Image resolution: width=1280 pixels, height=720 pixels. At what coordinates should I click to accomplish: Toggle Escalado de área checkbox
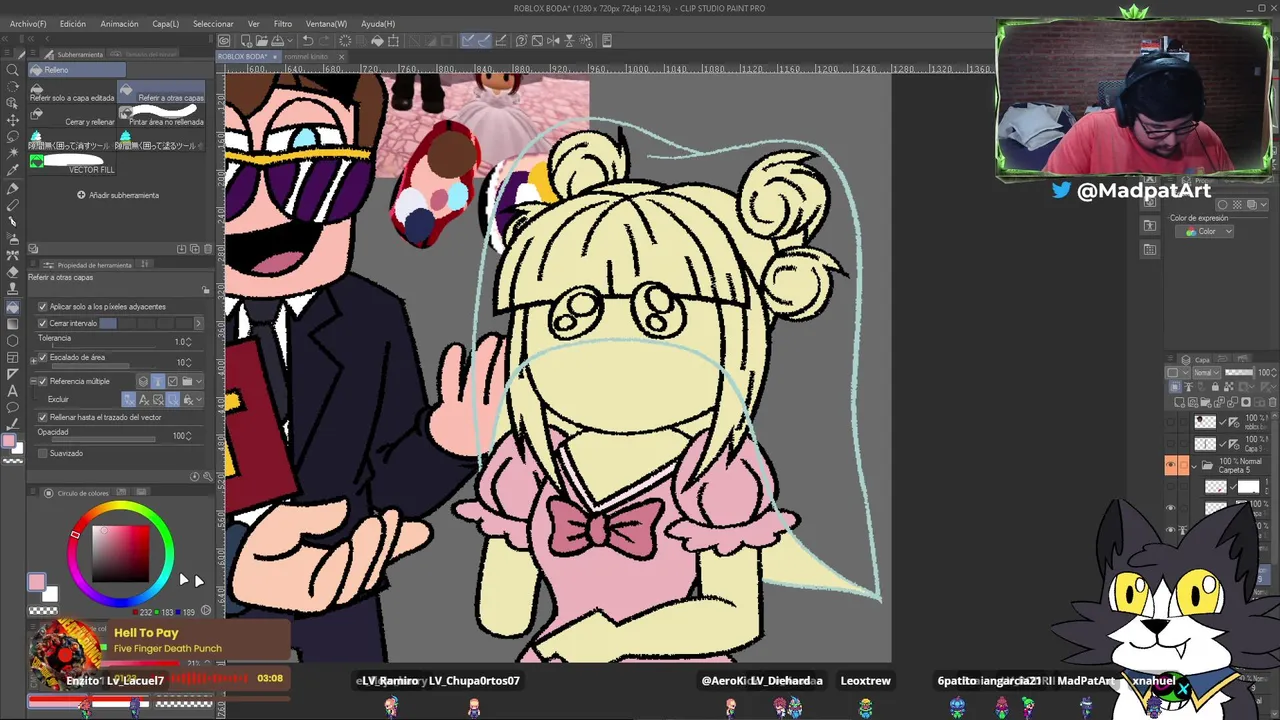(x=42, y=357)
